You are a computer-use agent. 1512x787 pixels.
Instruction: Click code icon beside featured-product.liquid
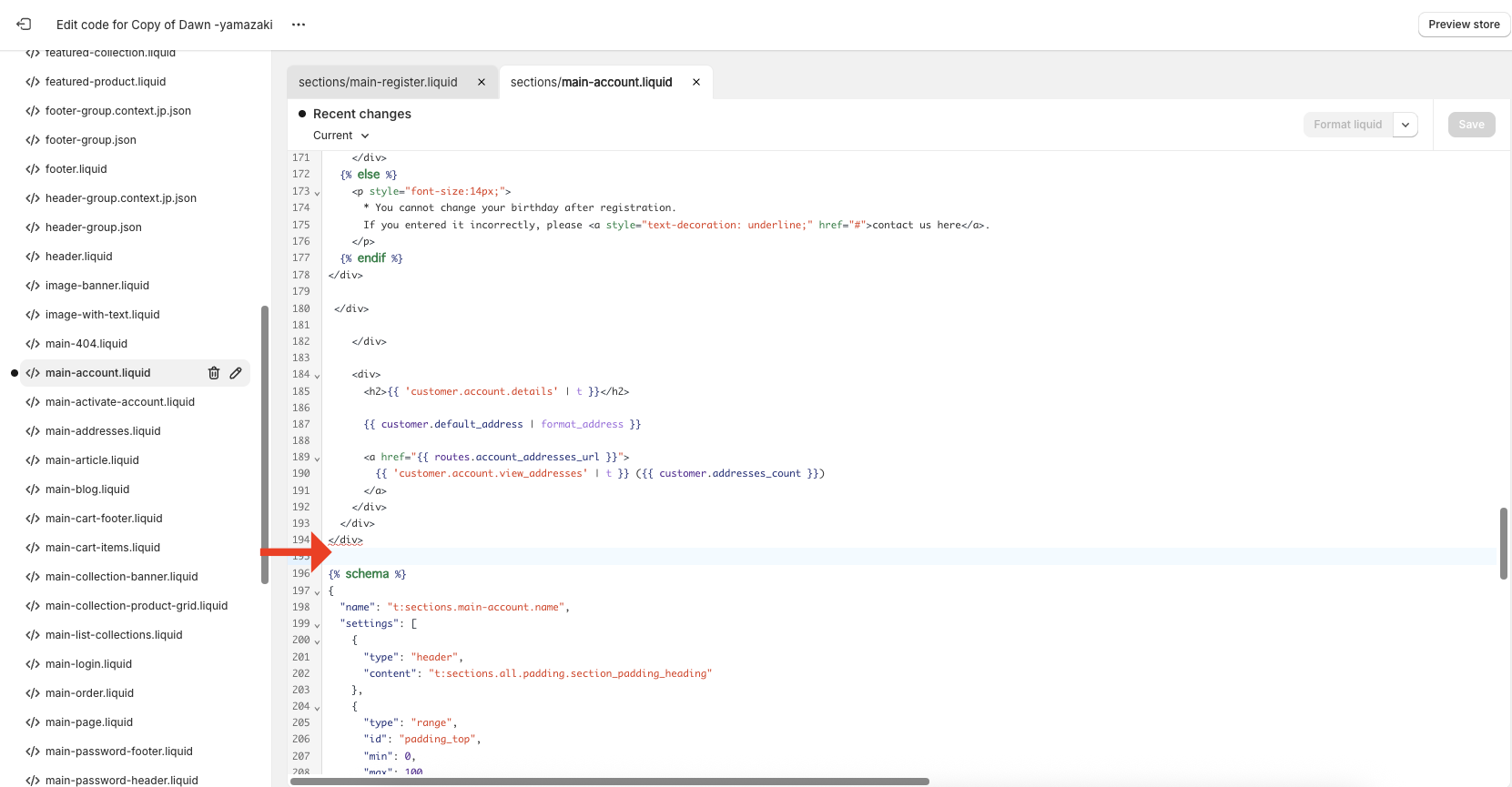click(x=33, y=82)
